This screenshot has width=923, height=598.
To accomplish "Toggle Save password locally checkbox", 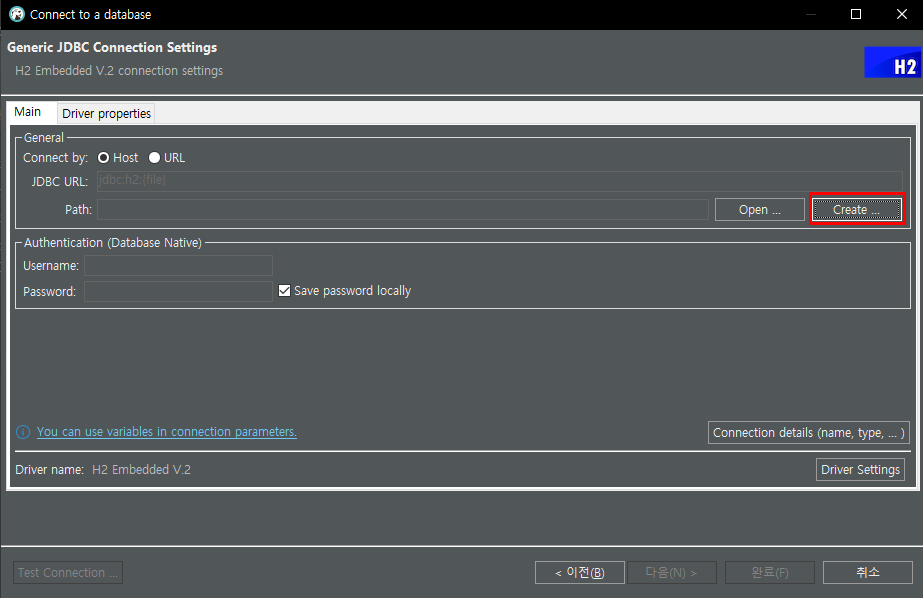I will (284, 291).
